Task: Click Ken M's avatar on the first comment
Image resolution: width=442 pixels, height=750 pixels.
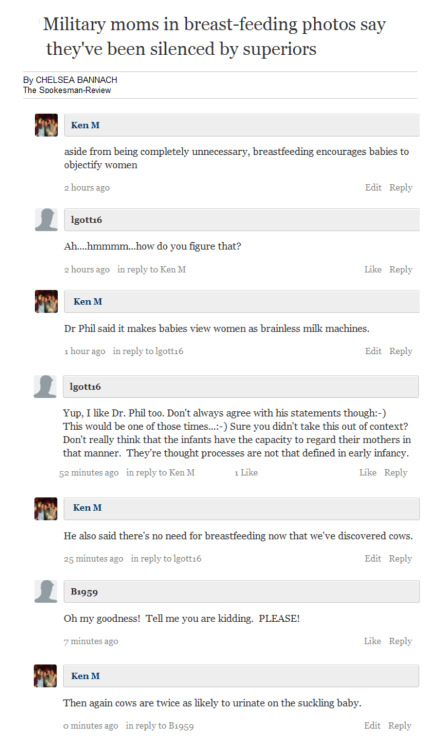Action: 46,125
